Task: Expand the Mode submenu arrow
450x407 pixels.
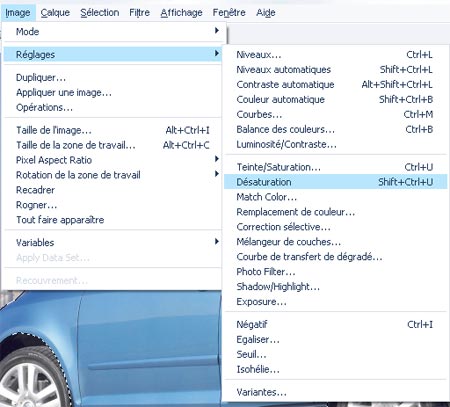Action: (217, 31)
